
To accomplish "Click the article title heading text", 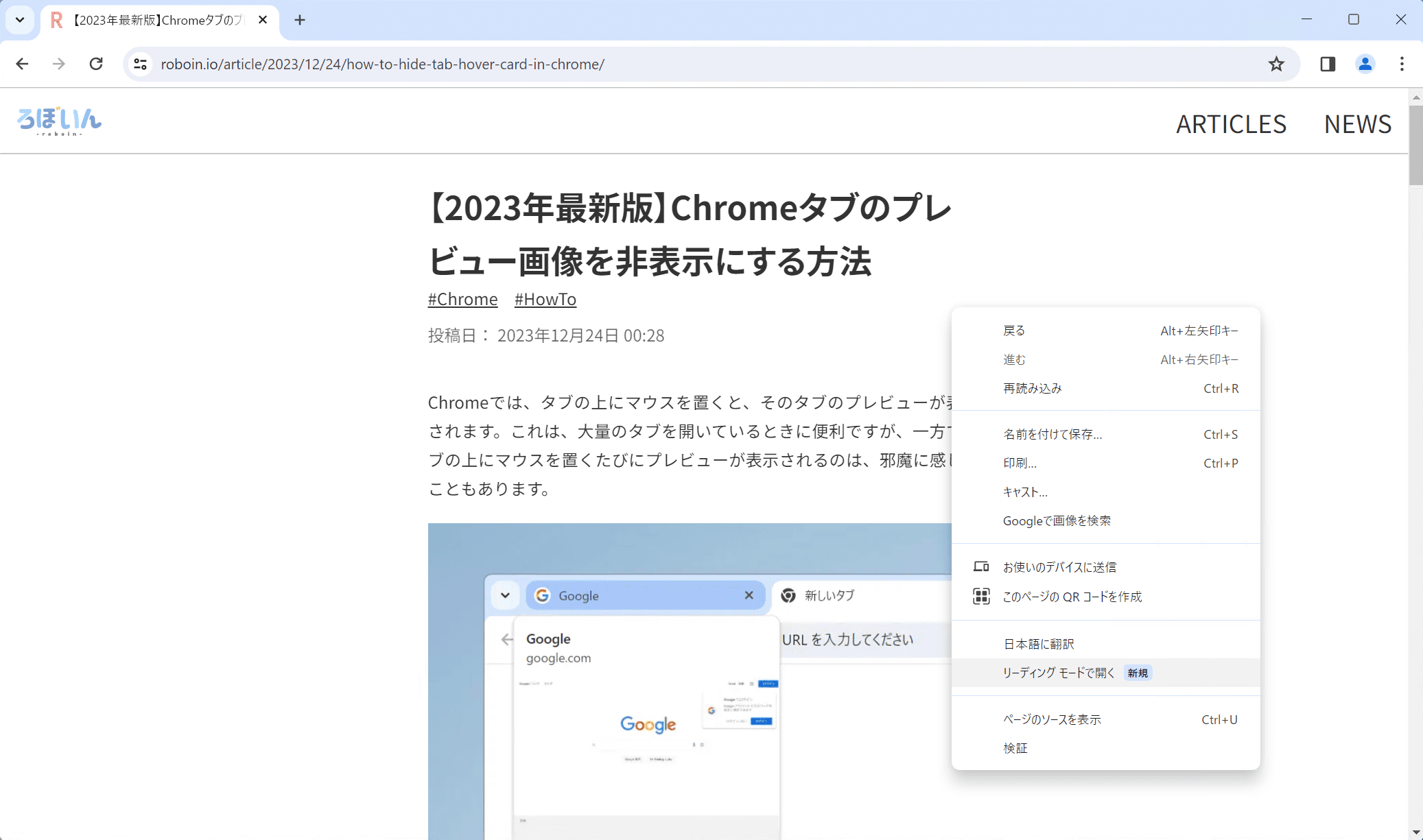I will click(690, 235).
